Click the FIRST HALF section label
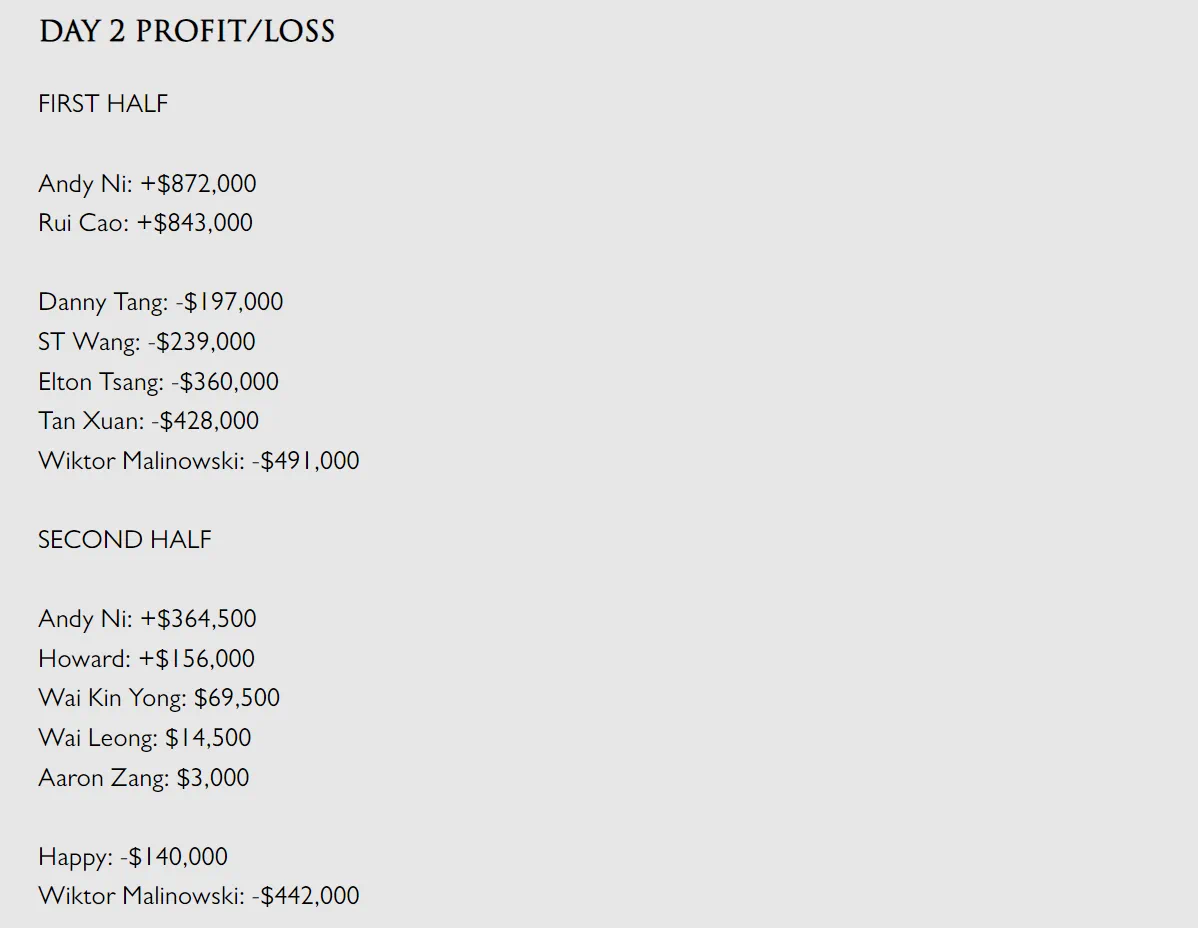Image resolution: width=1198 pixels, height=928 pixels. pos(103,104)
